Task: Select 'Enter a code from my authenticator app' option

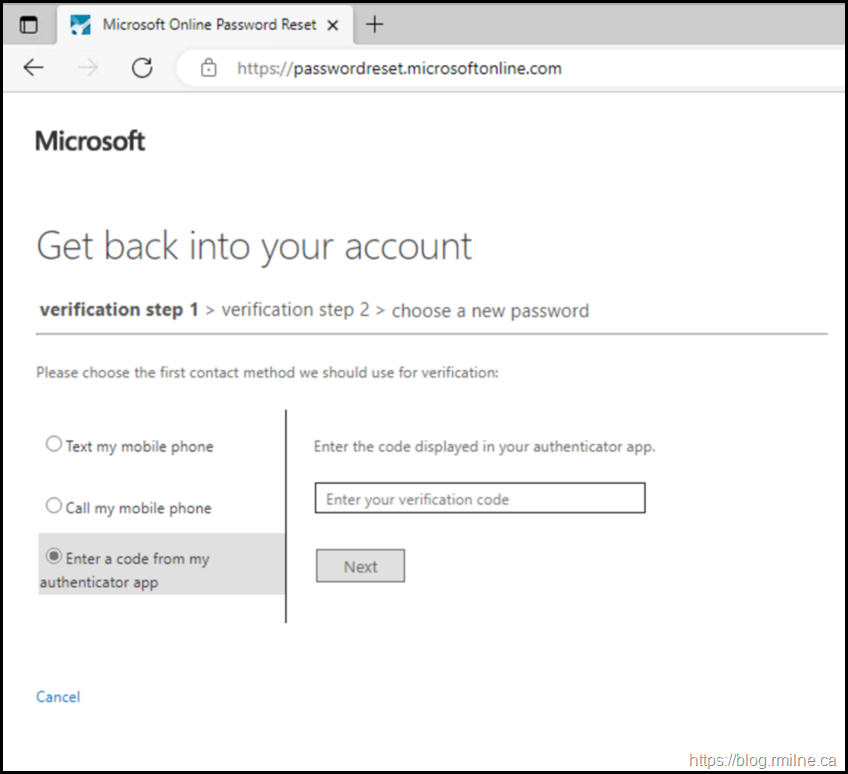Action: [54, 557]
